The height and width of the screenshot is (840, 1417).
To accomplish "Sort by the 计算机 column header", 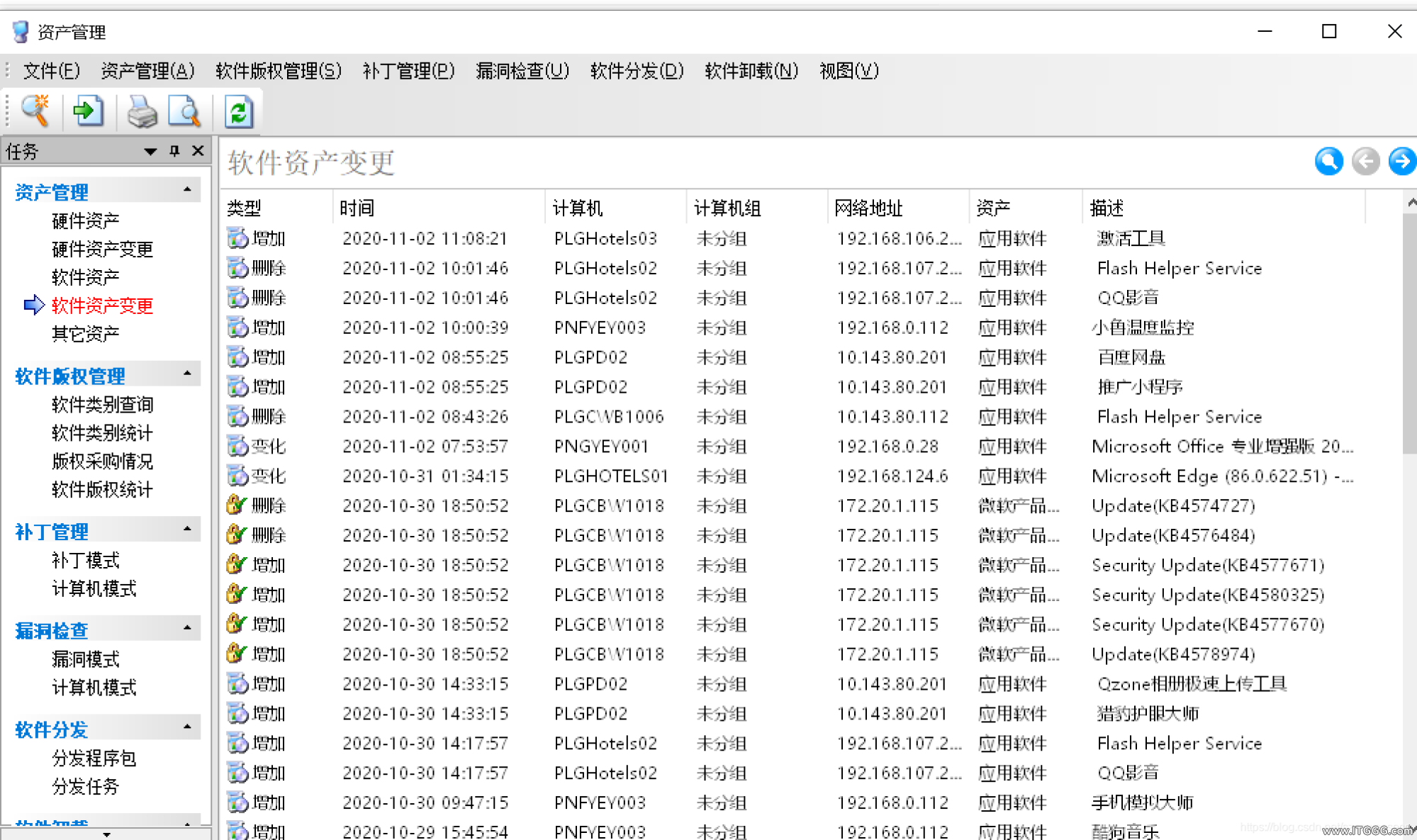I will [x=617, y=208].
